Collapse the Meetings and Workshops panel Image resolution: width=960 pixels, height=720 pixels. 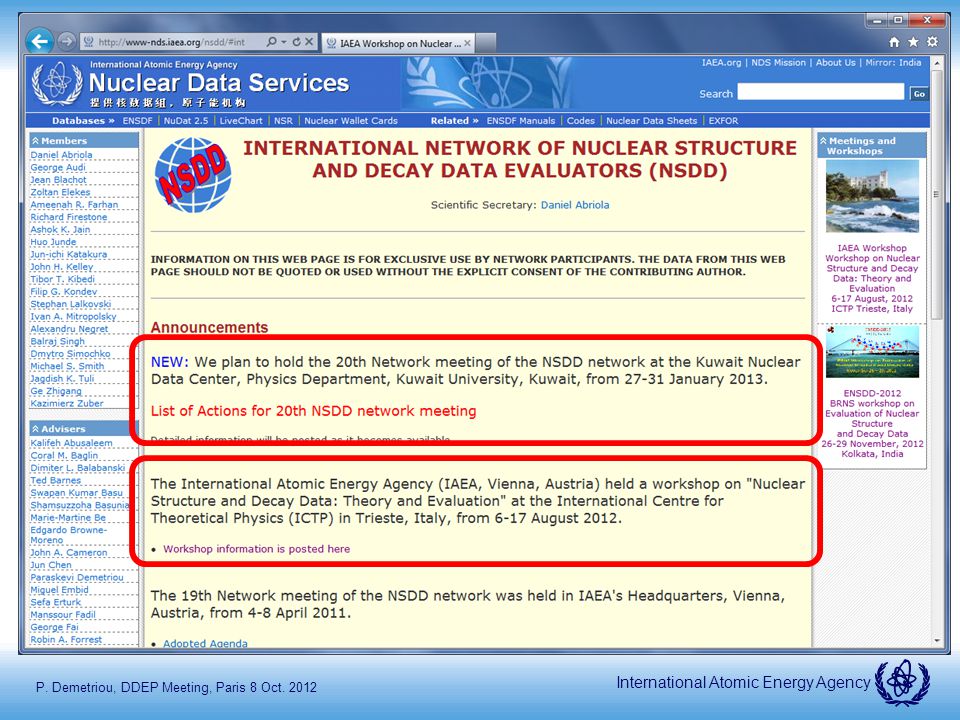872,146
